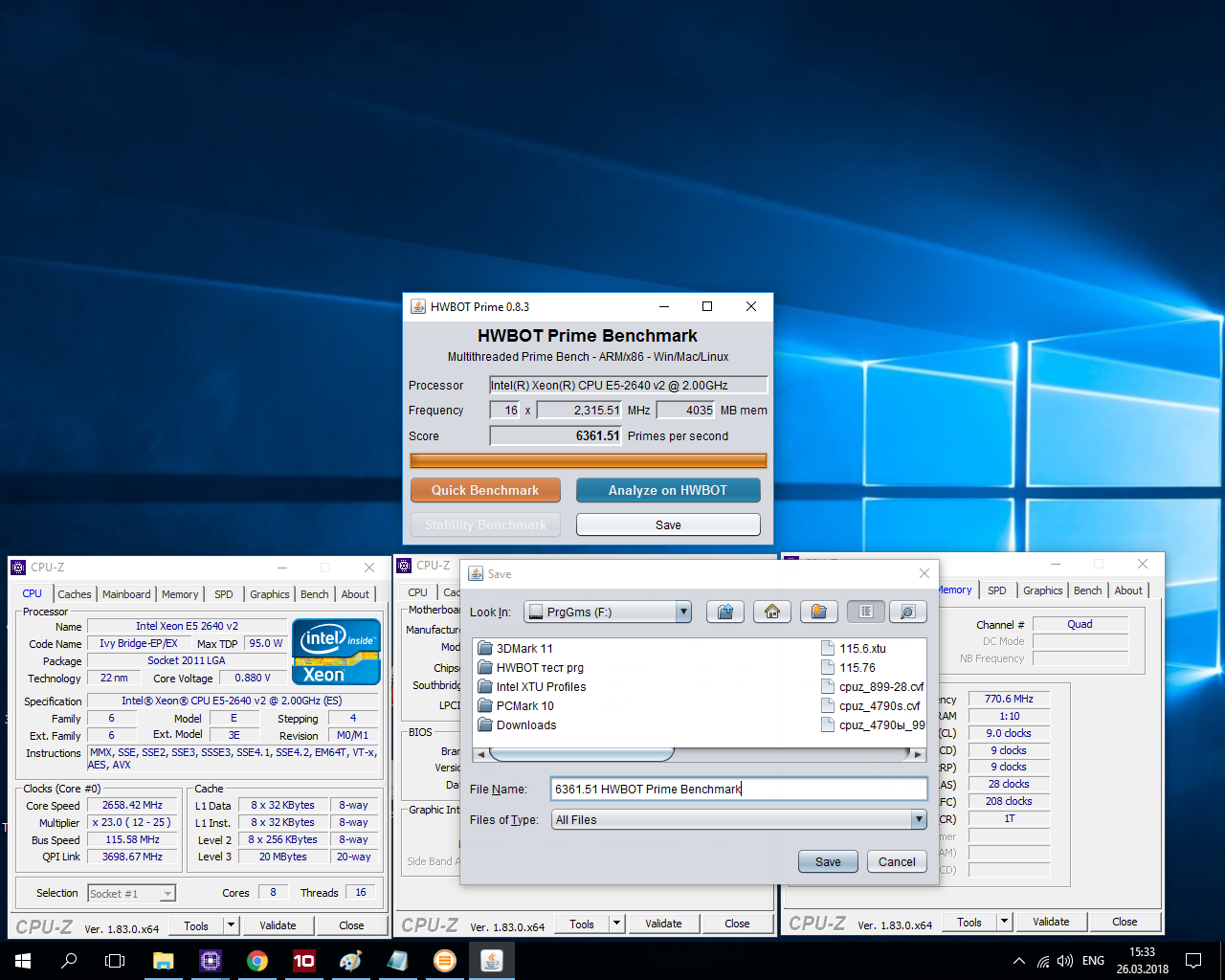Open Graphics tab in left CPU-Z window
The width and height of the screenshot is (1225, 980).
pyautogui.click(x=270, y=594)
